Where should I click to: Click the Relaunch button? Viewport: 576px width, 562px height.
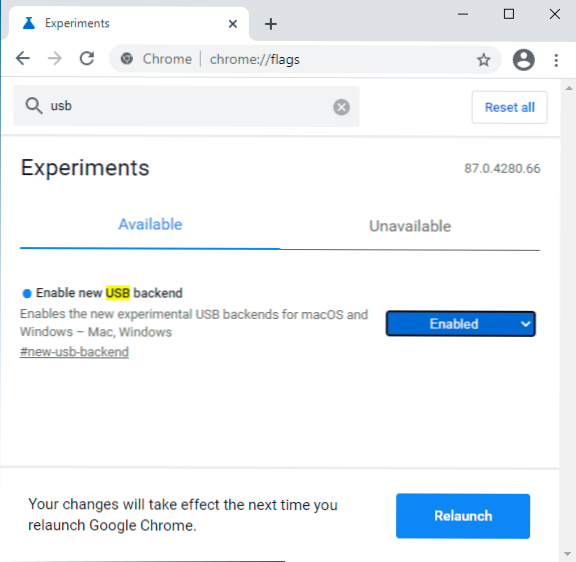(463, 516)
